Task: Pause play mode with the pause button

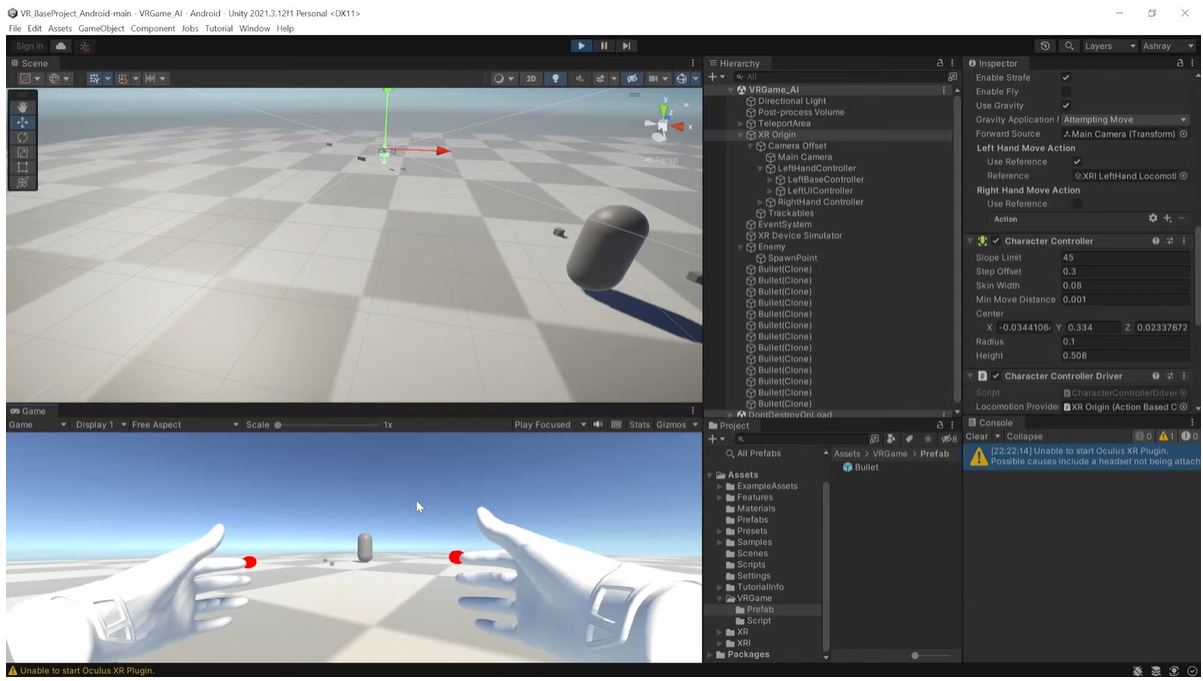Action: click(x=604, y=45)
